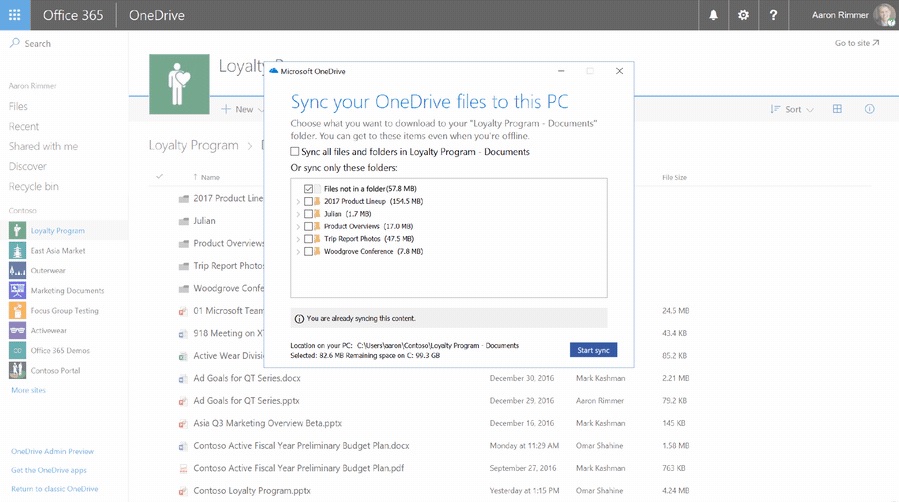Open the More sites link

[x=29, y=390]
